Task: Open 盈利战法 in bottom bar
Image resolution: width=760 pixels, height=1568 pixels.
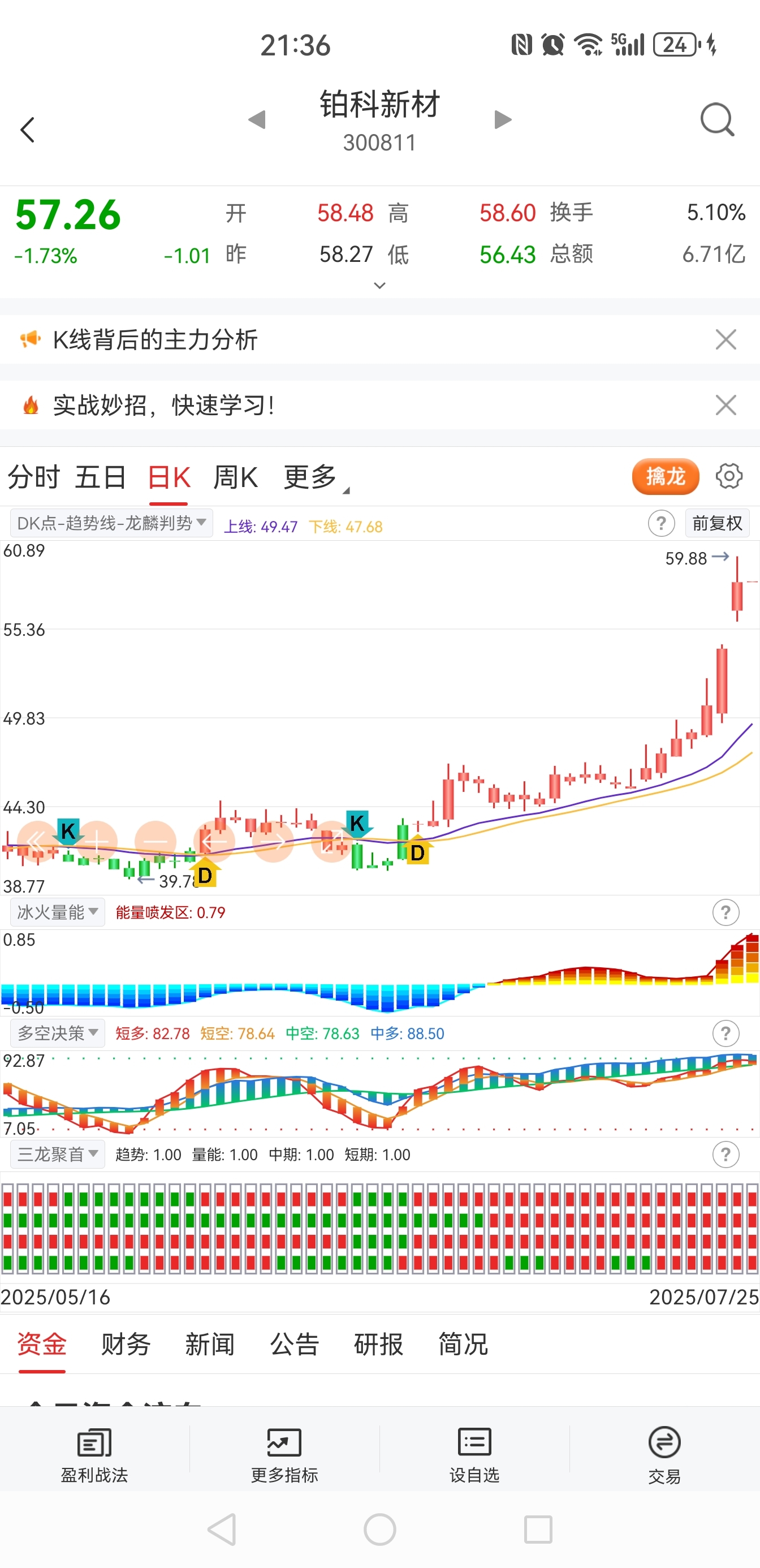Action: 94,1455
